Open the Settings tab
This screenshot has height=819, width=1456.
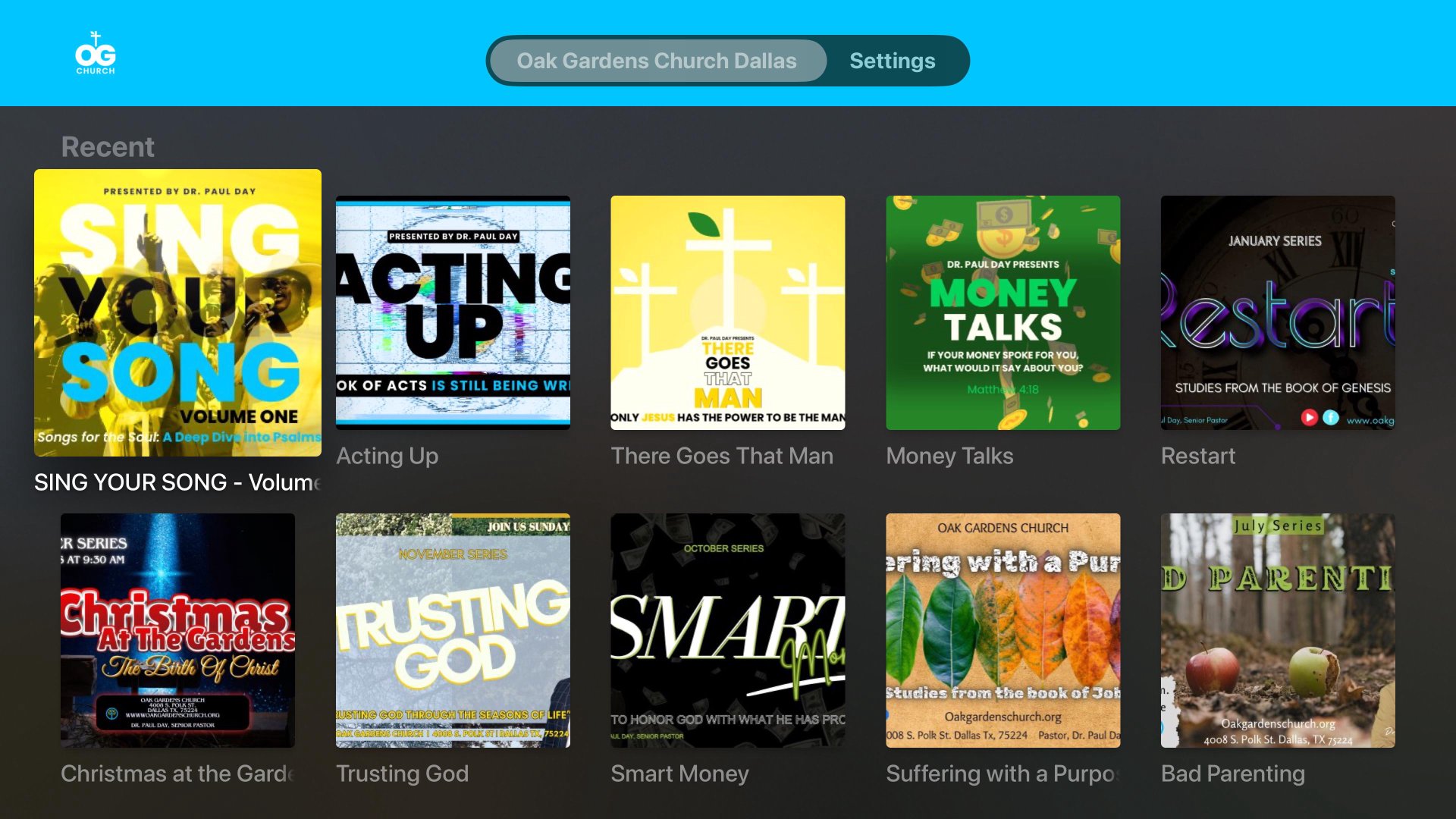coord(892,61)
